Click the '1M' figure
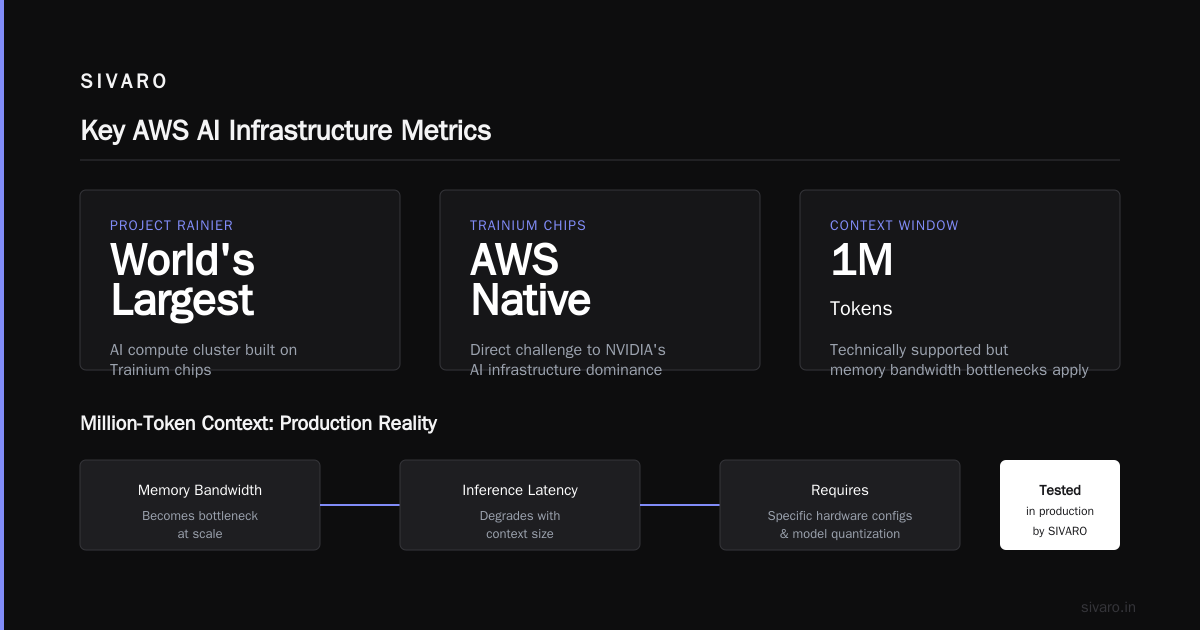The width and height of the screenshot is (1200, 630). click(861, 262)
